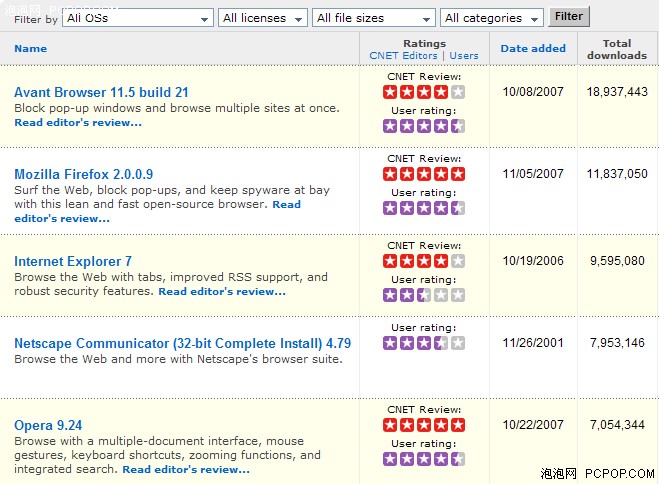Sort the list by Name column
Screen dimensions: 659x484
(31, 48)
